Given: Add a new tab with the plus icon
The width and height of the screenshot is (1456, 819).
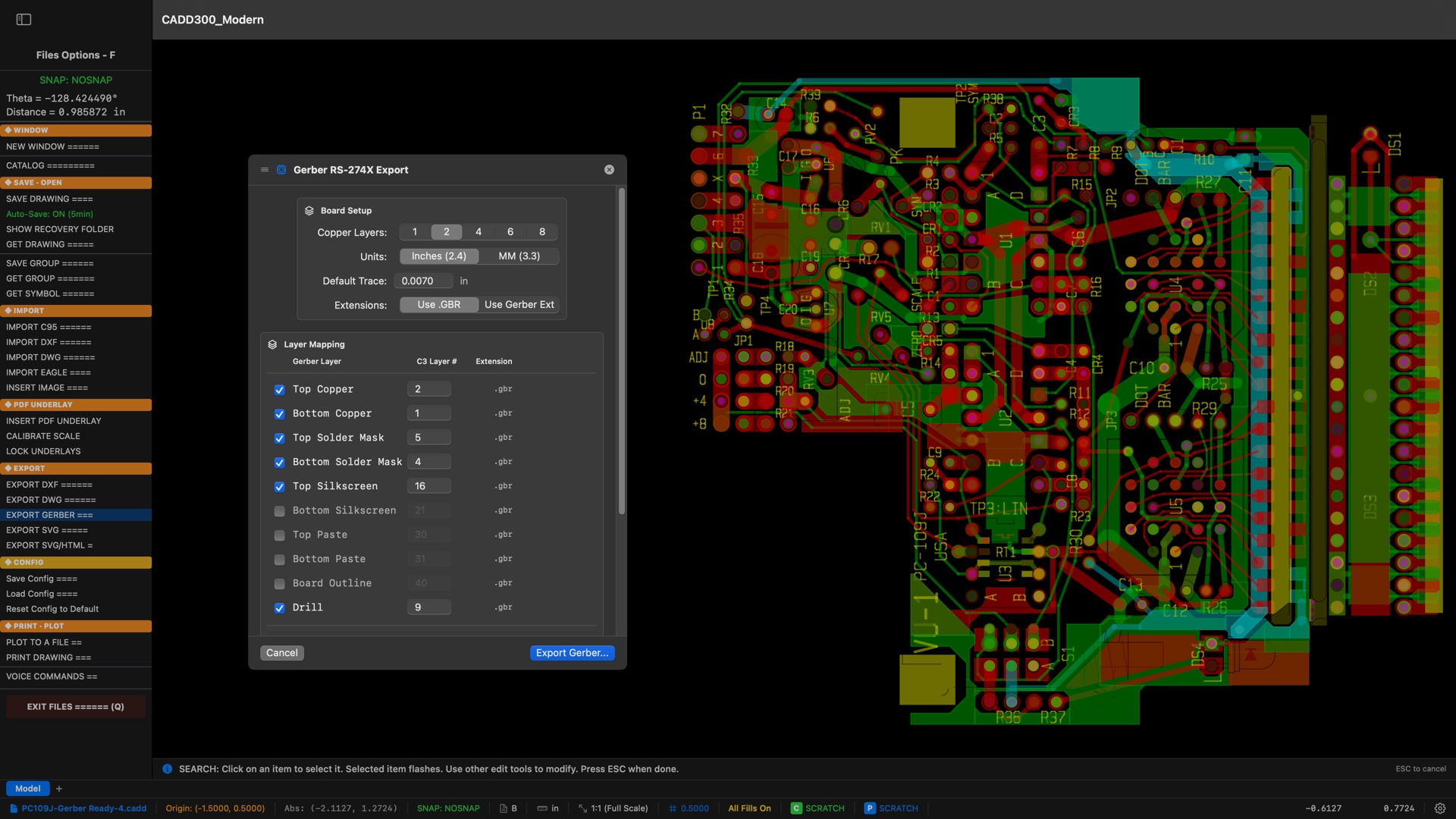Looking at the screenshot, I should click(x=59, y=789).
